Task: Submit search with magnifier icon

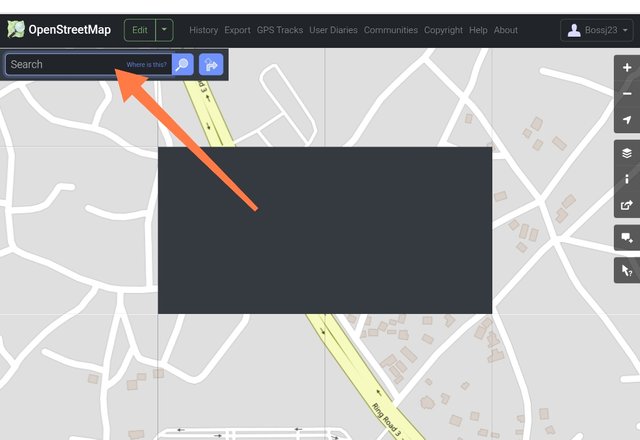Action: coord(182,64)
